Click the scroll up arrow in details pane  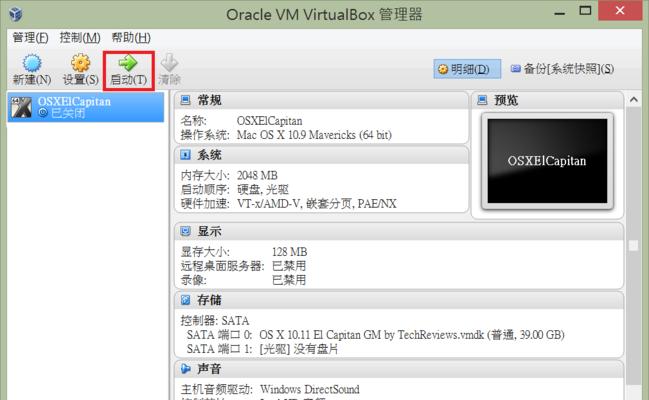(634, 99)
